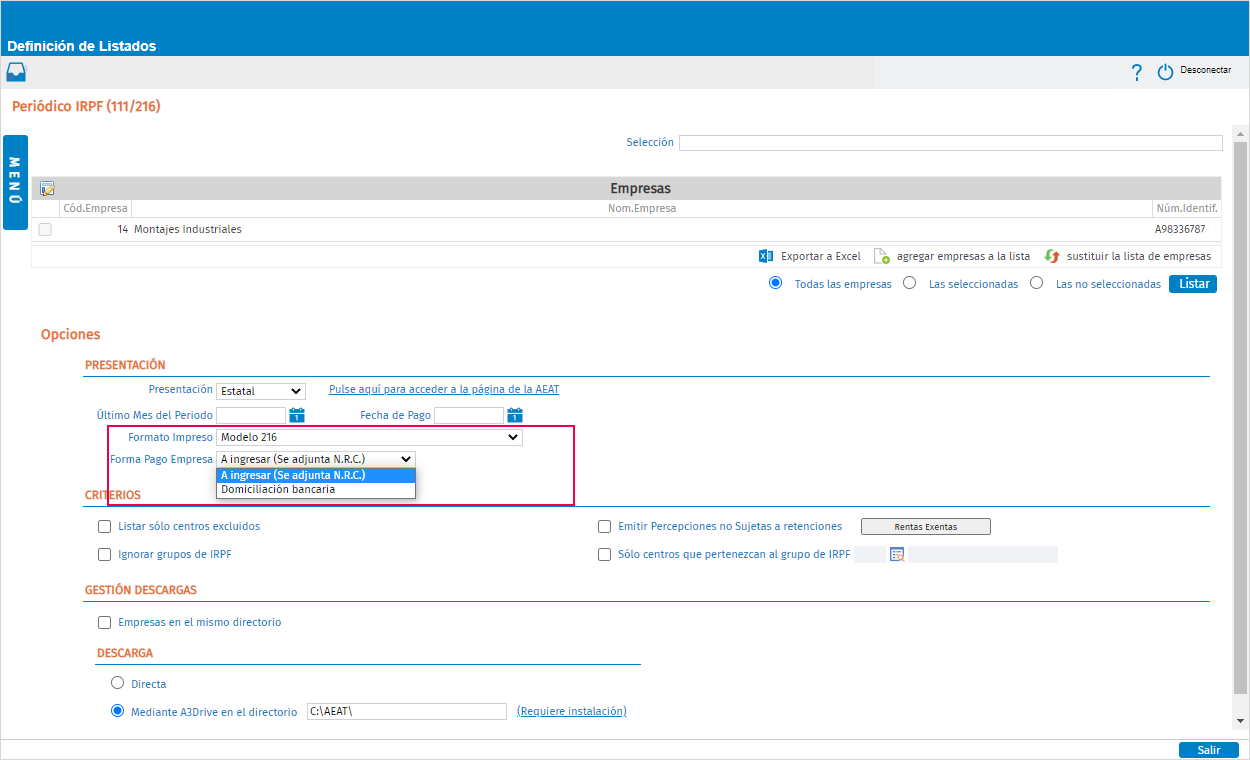Click the Salir button
The image size is (1250, 760).
coord(1209,750)
